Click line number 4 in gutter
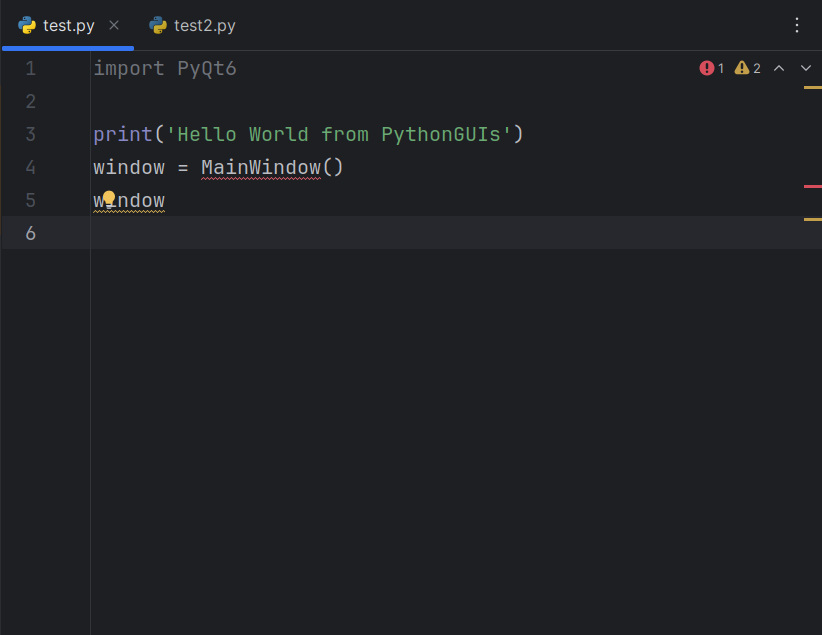 click(30, 168)
